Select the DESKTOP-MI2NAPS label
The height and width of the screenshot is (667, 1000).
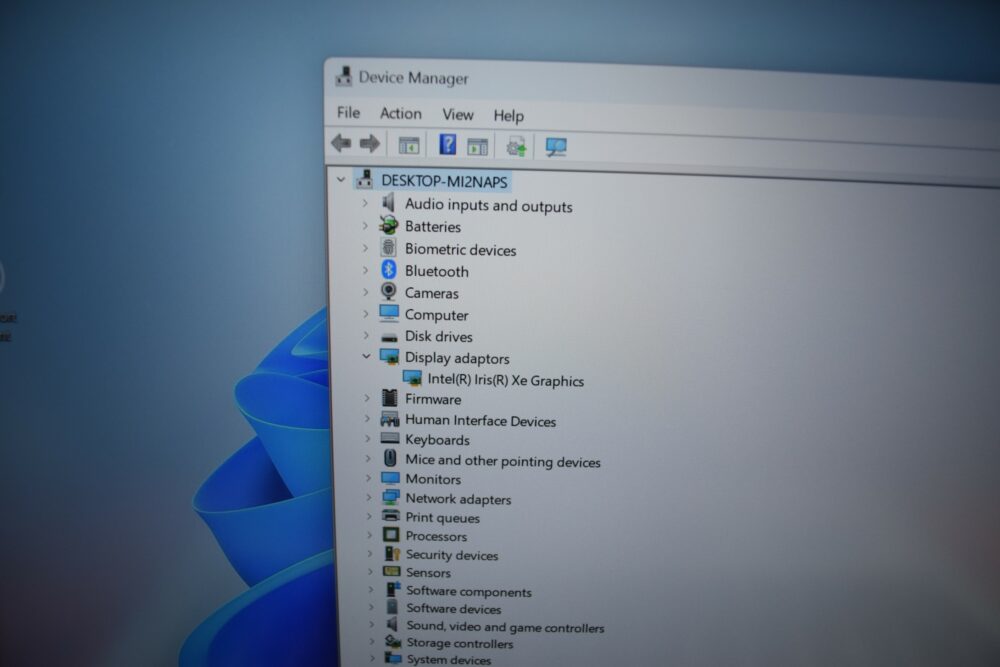(x=445, y=181)
